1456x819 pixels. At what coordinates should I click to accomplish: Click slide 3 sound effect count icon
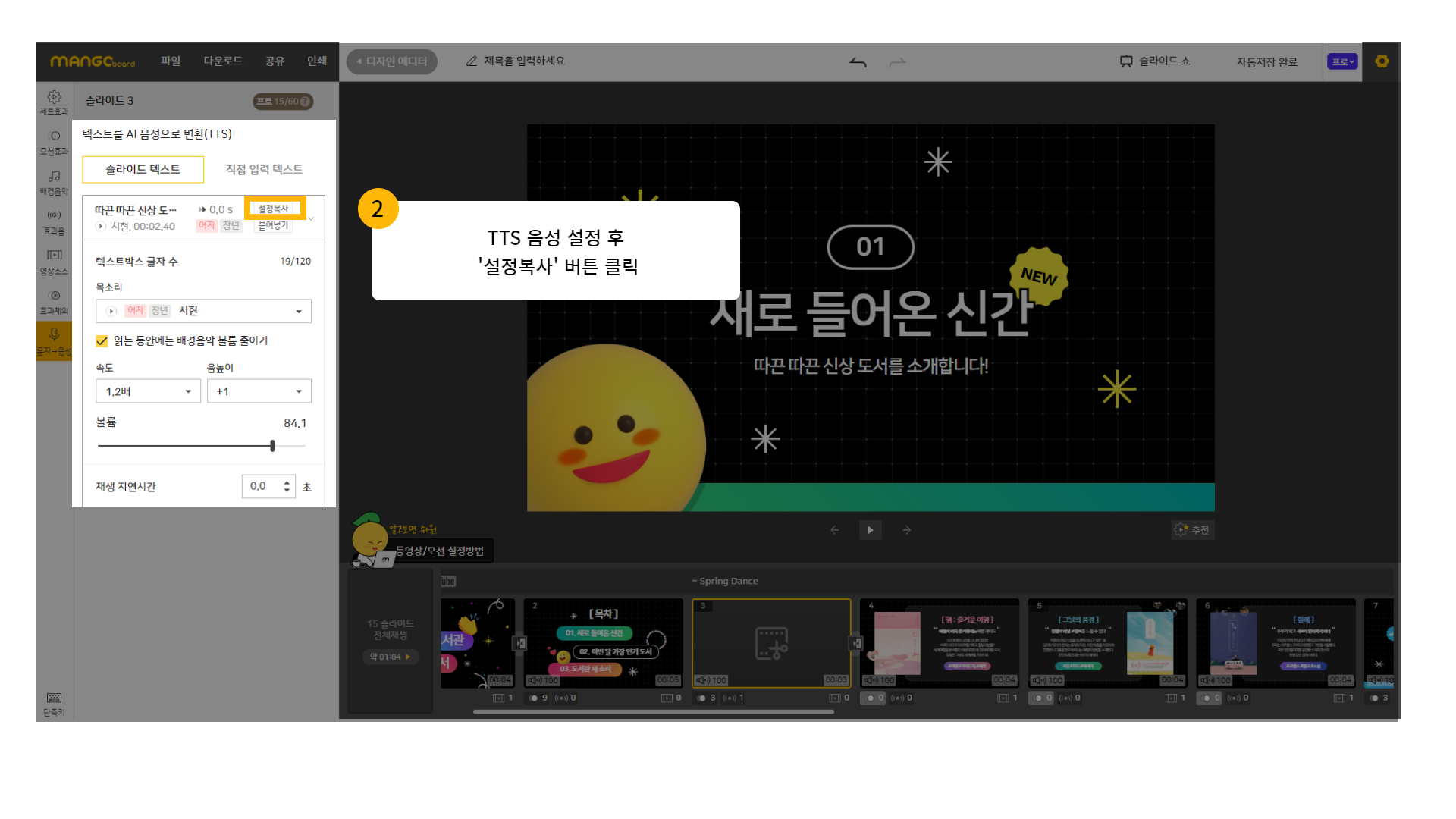(x=733, y=698)
